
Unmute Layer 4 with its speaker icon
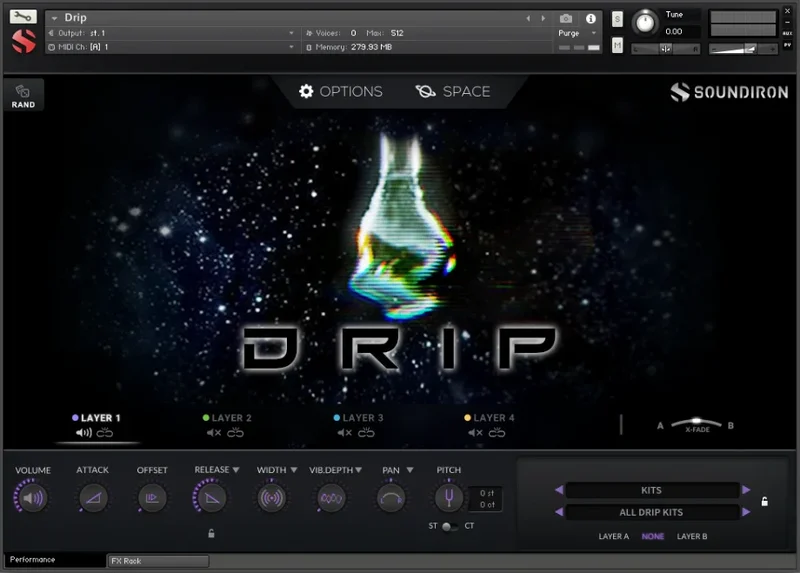pos(475,433)
